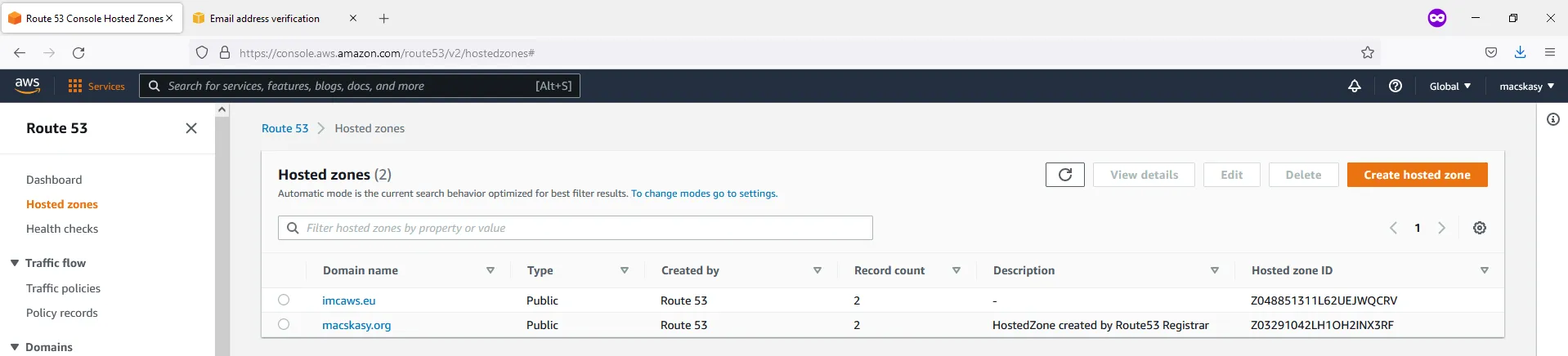Switch to Route 53 Console Hosted Zones tab

(x=90, y=18)
